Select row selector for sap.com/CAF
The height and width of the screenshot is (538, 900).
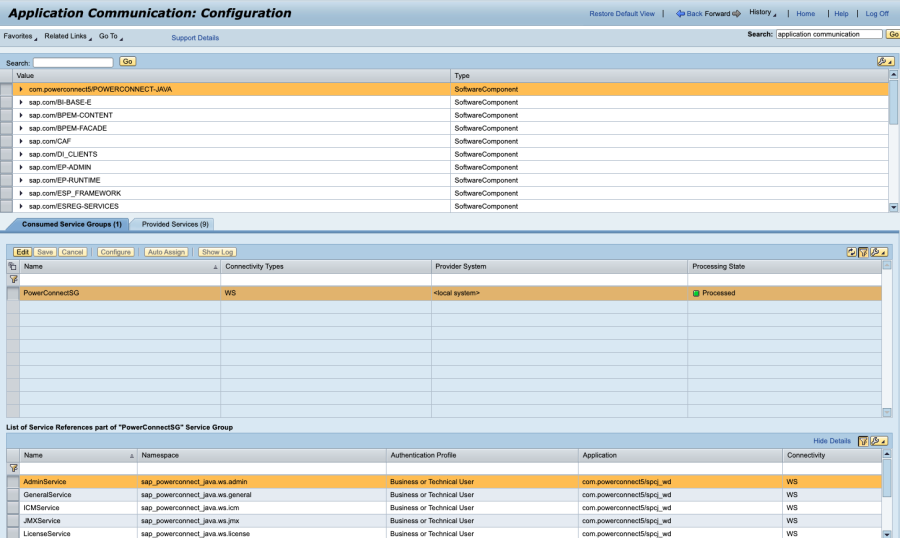click(x=7, y=141)
